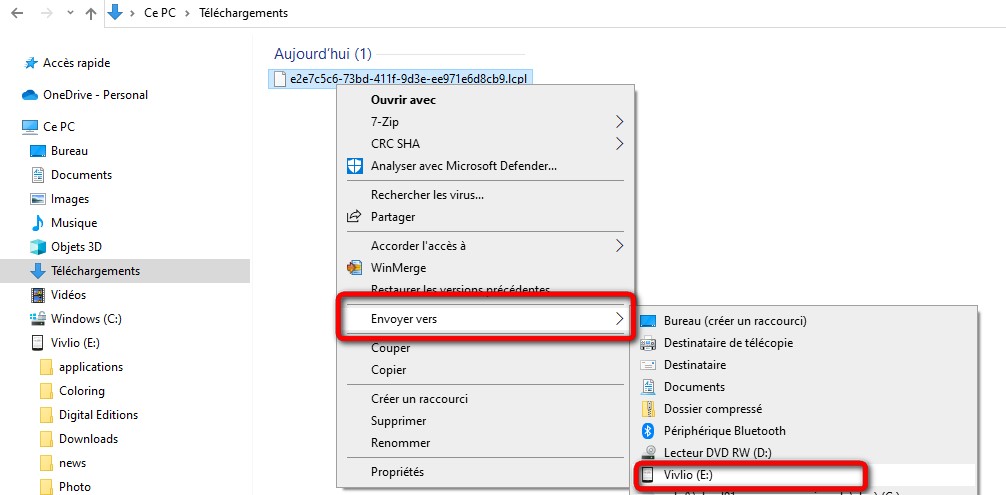The width and height of the screenshot is (1006, 495).
Task: Expand the 7-Zip submenu arrow
Action: [620, 121]
